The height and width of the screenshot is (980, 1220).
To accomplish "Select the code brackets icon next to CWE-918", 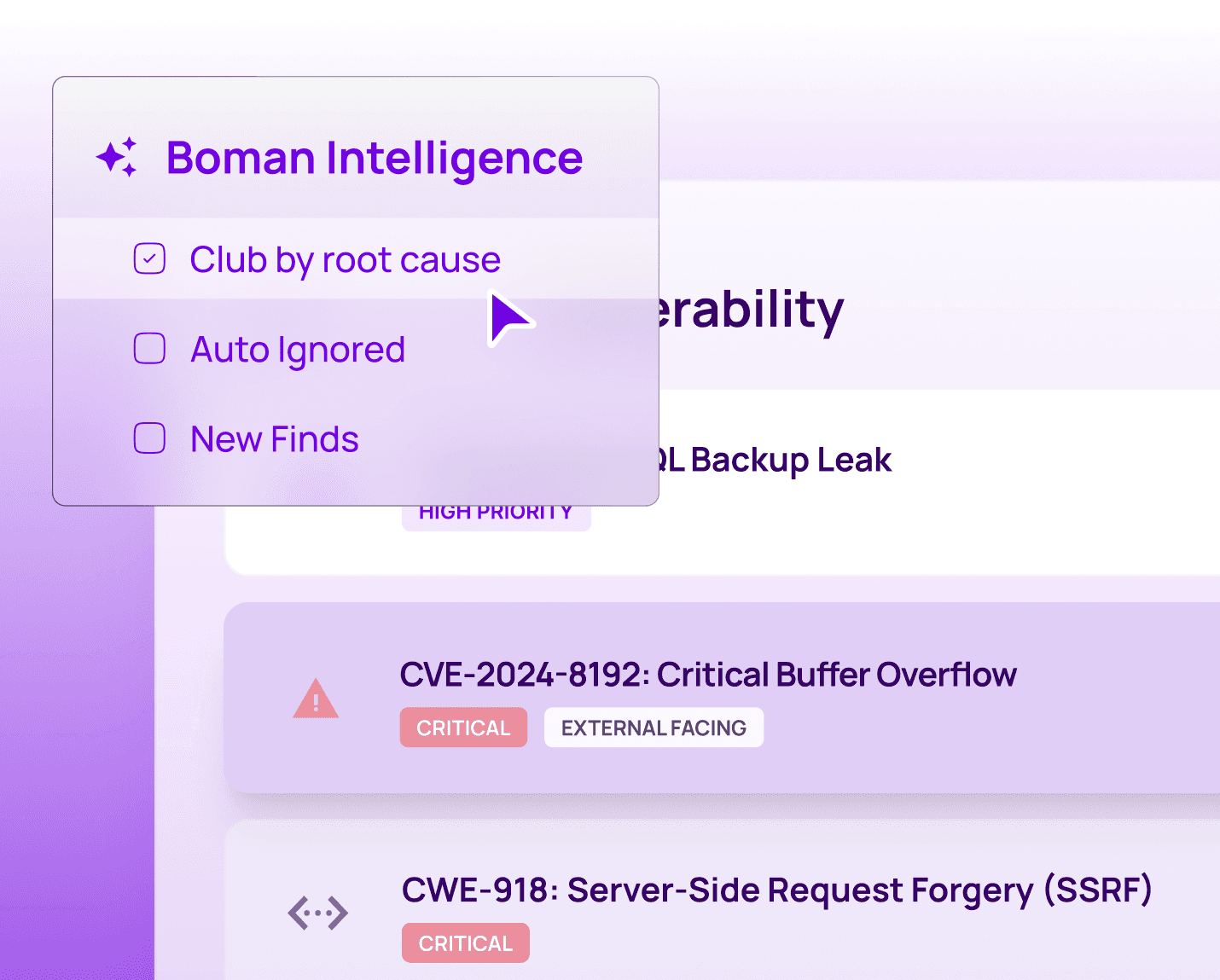I will point(317,913).
